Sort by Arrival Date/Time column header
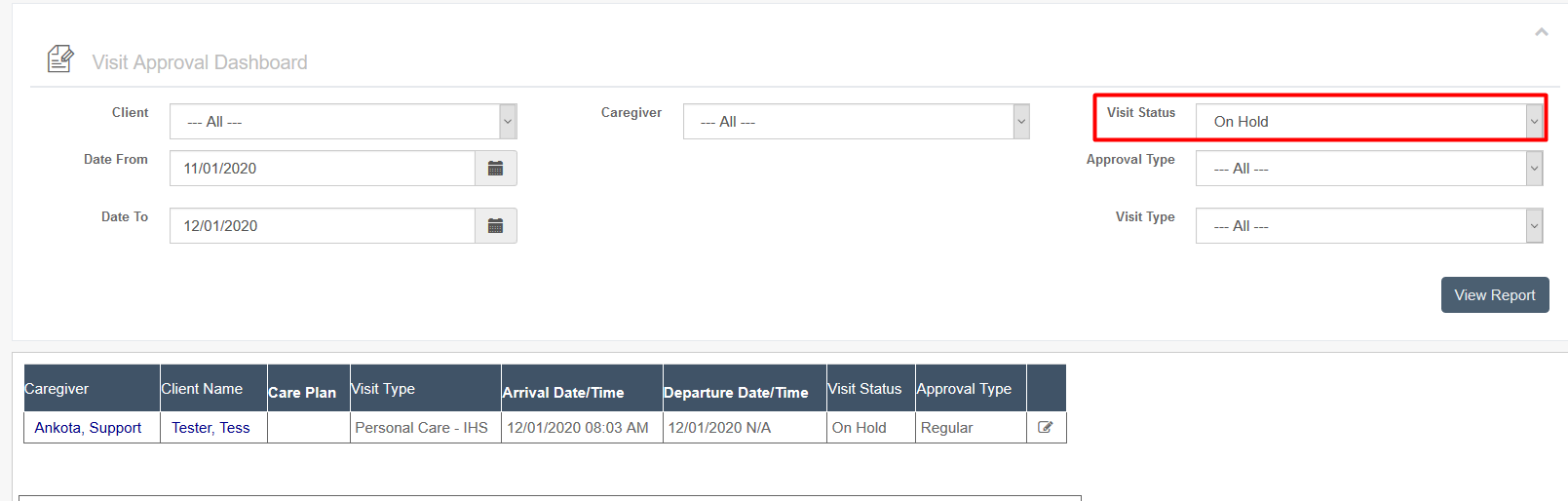 pos(563,393)
